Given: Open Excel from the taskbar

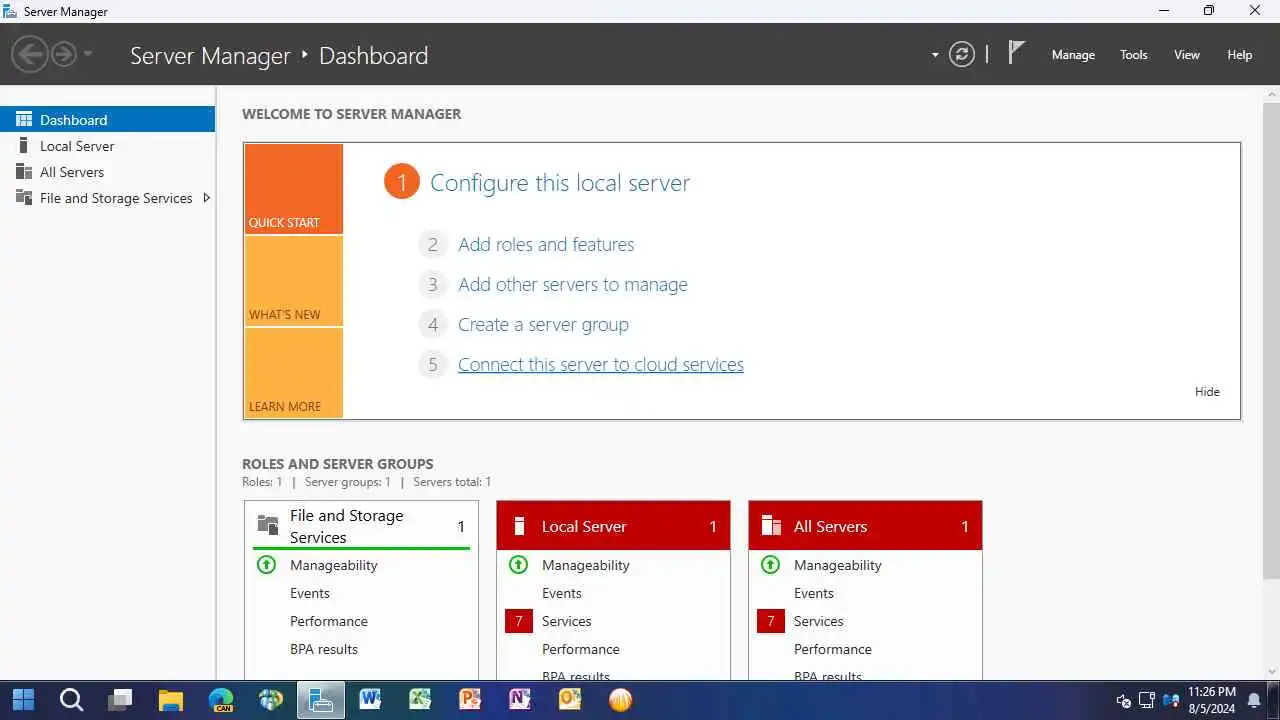Looking at the screenshot, I should (x=420, y=699).
